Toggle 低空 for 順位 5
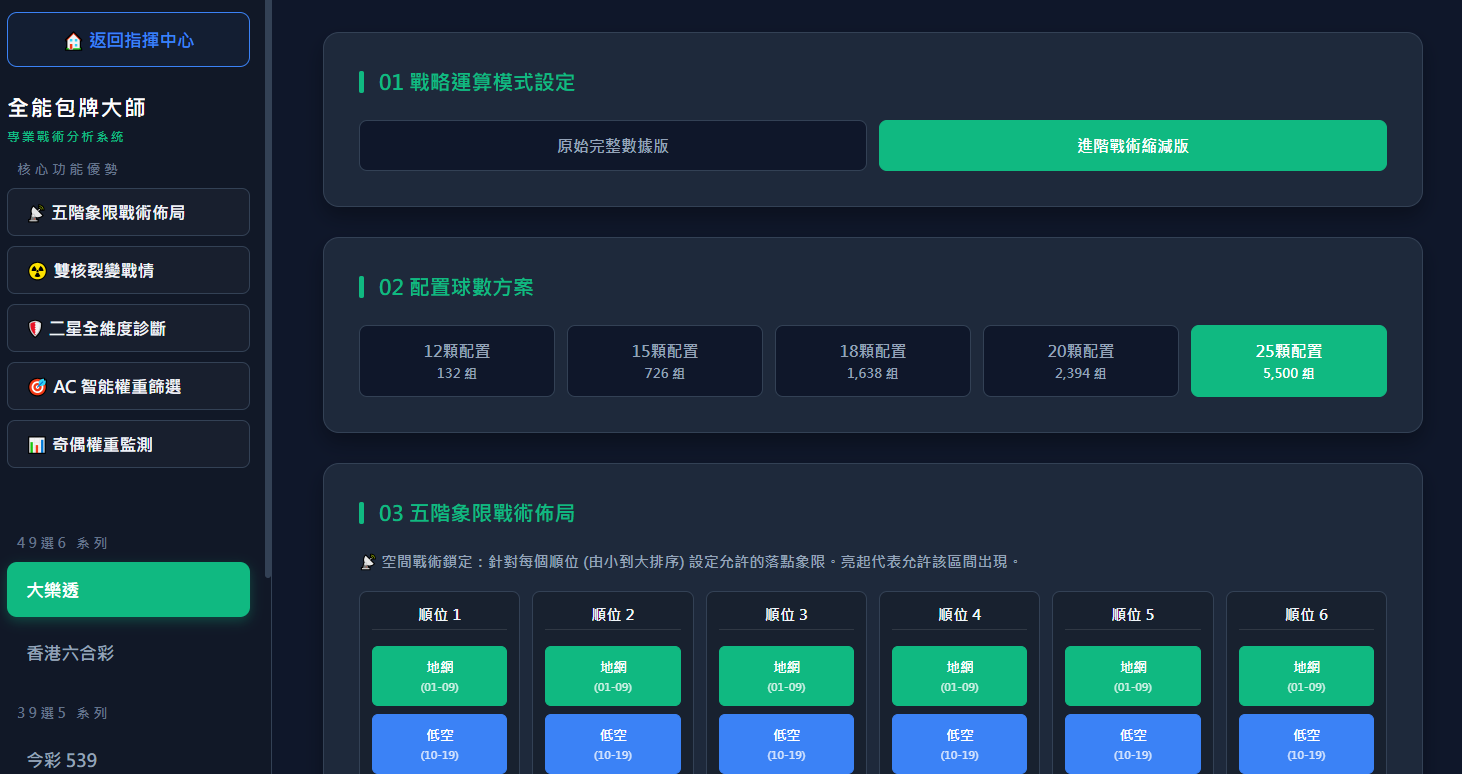 coord(1133,744)
